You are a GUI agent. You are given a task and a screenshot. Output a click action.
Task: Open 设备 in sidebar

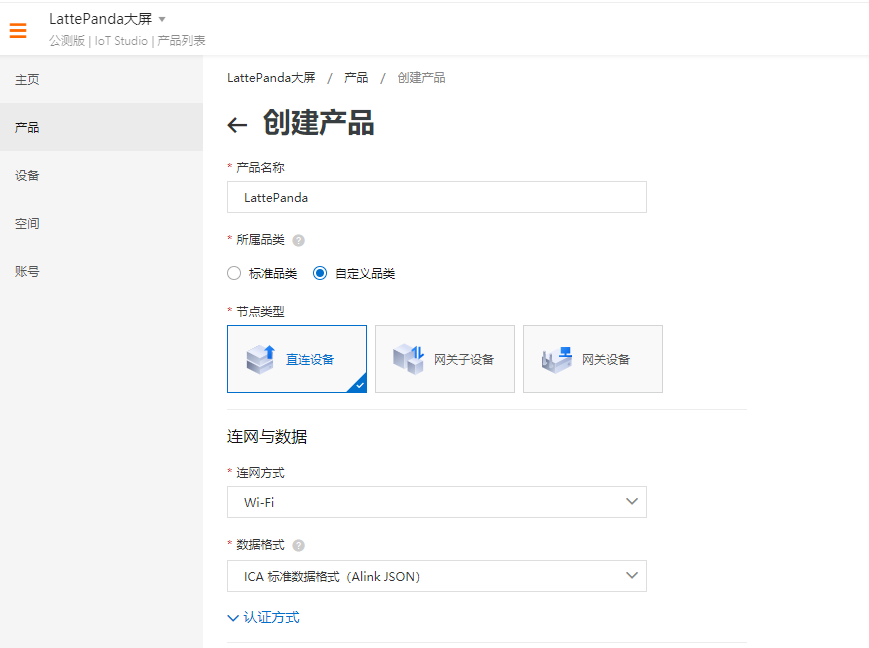pos(101,175)
